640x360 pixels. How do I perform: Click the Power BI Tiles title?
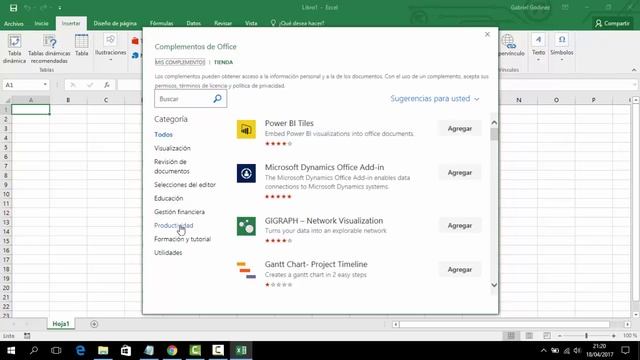point(289,123)
